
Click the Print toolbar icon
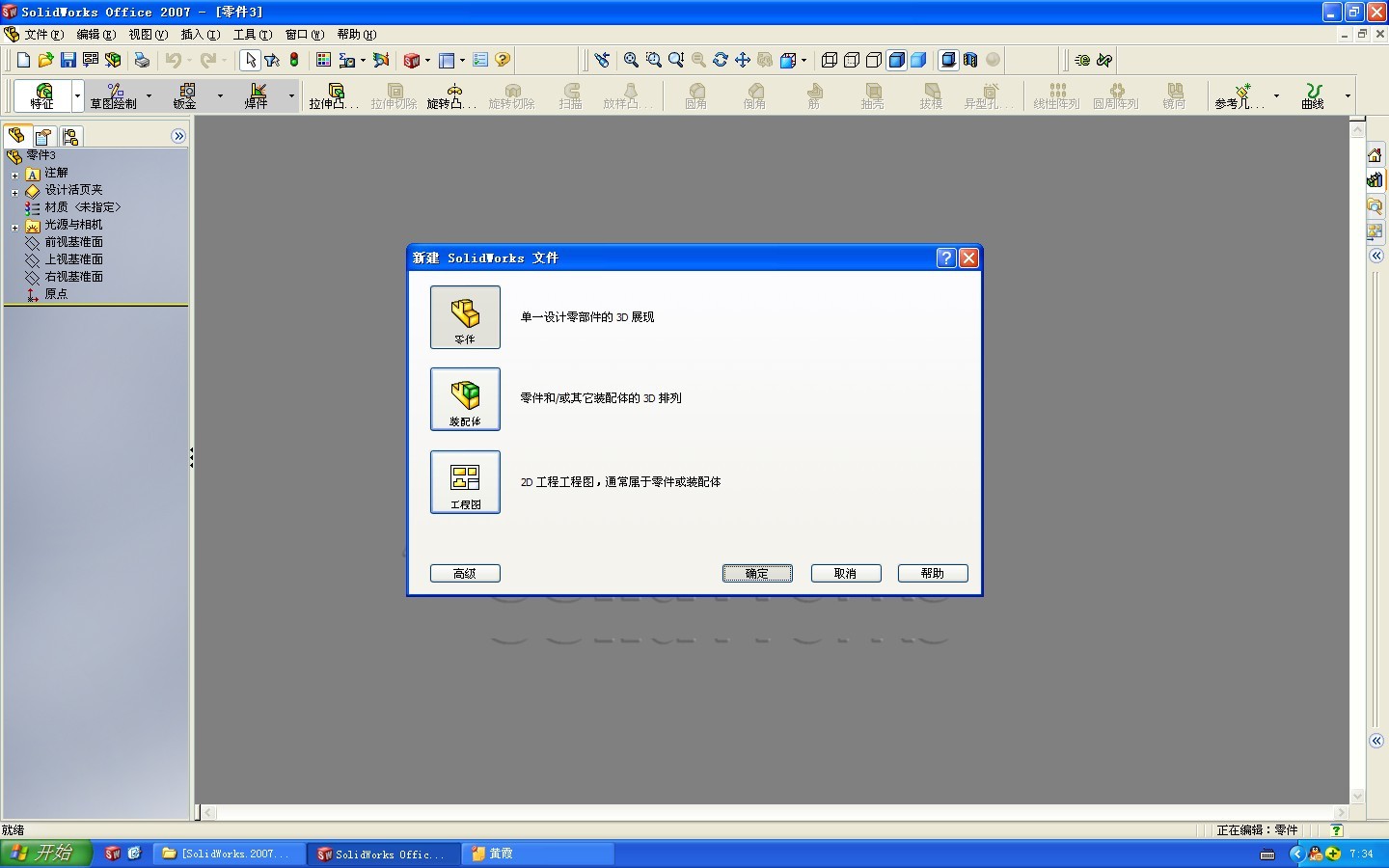click(x=142, y=60)
